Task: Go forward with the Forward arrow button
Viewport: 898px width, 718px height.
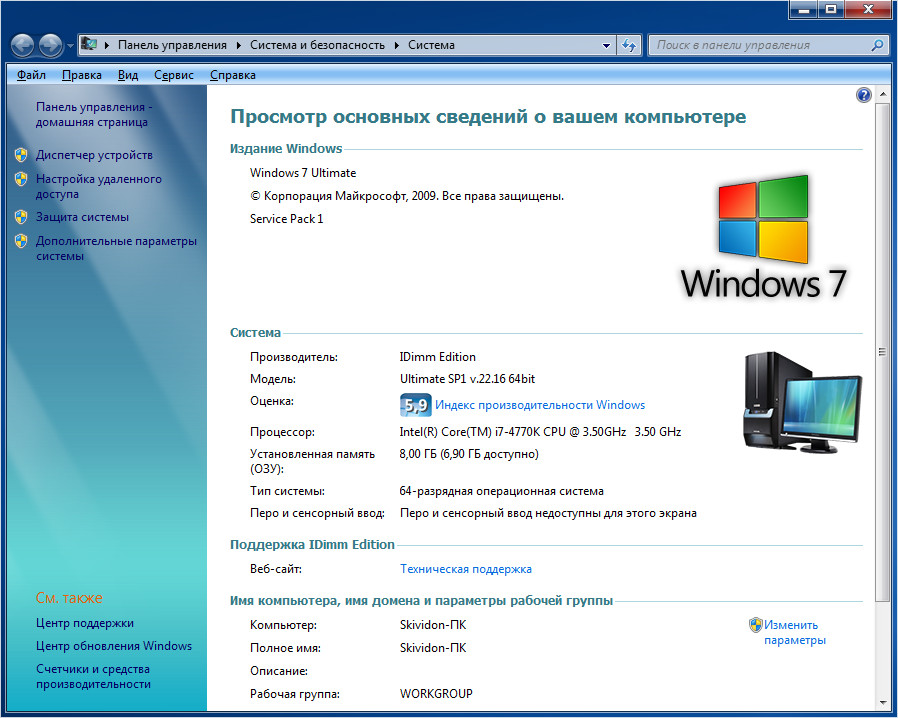Action: click(50, 45)
